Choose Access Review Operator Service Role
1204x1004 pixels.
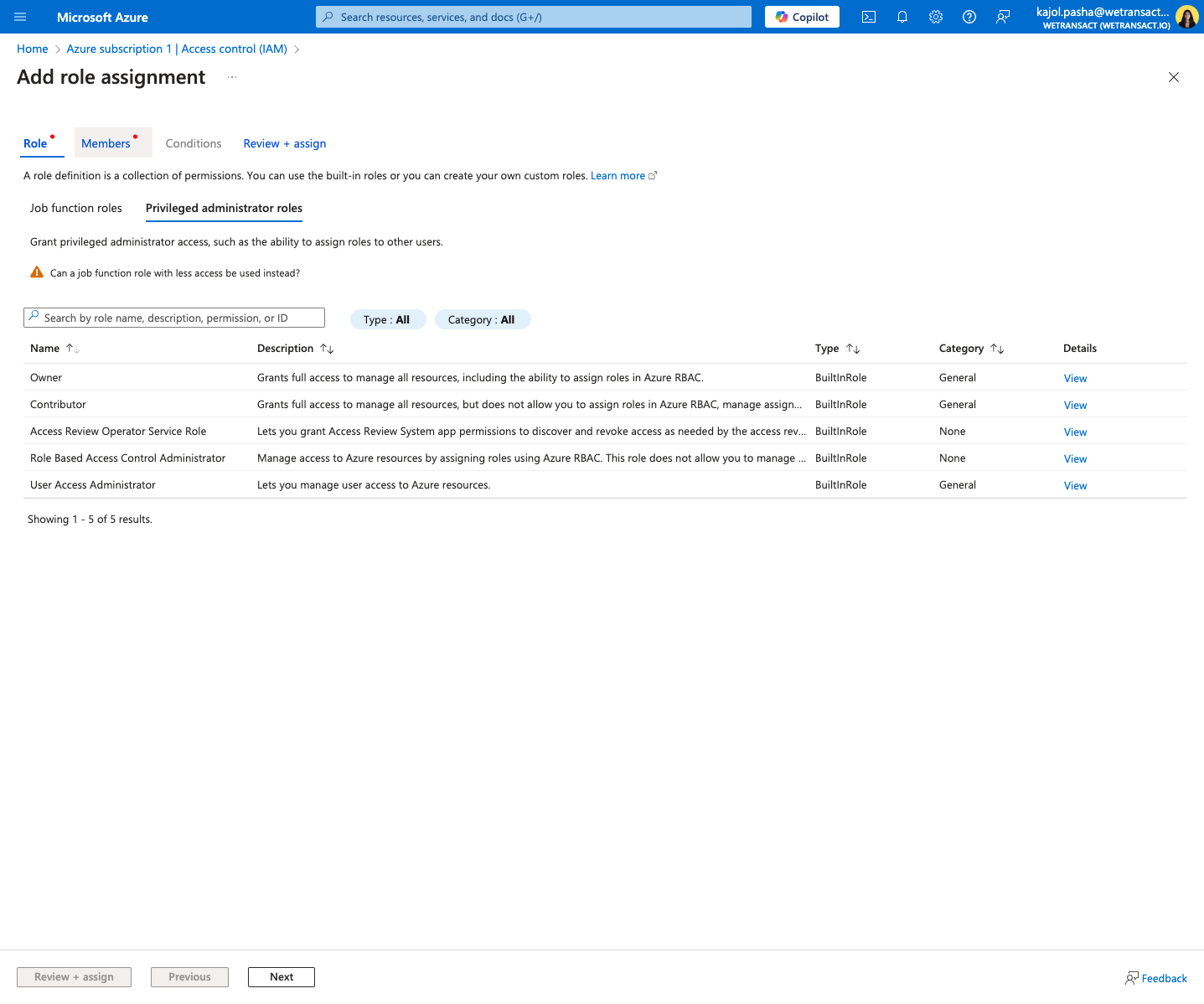pos(605,432)
